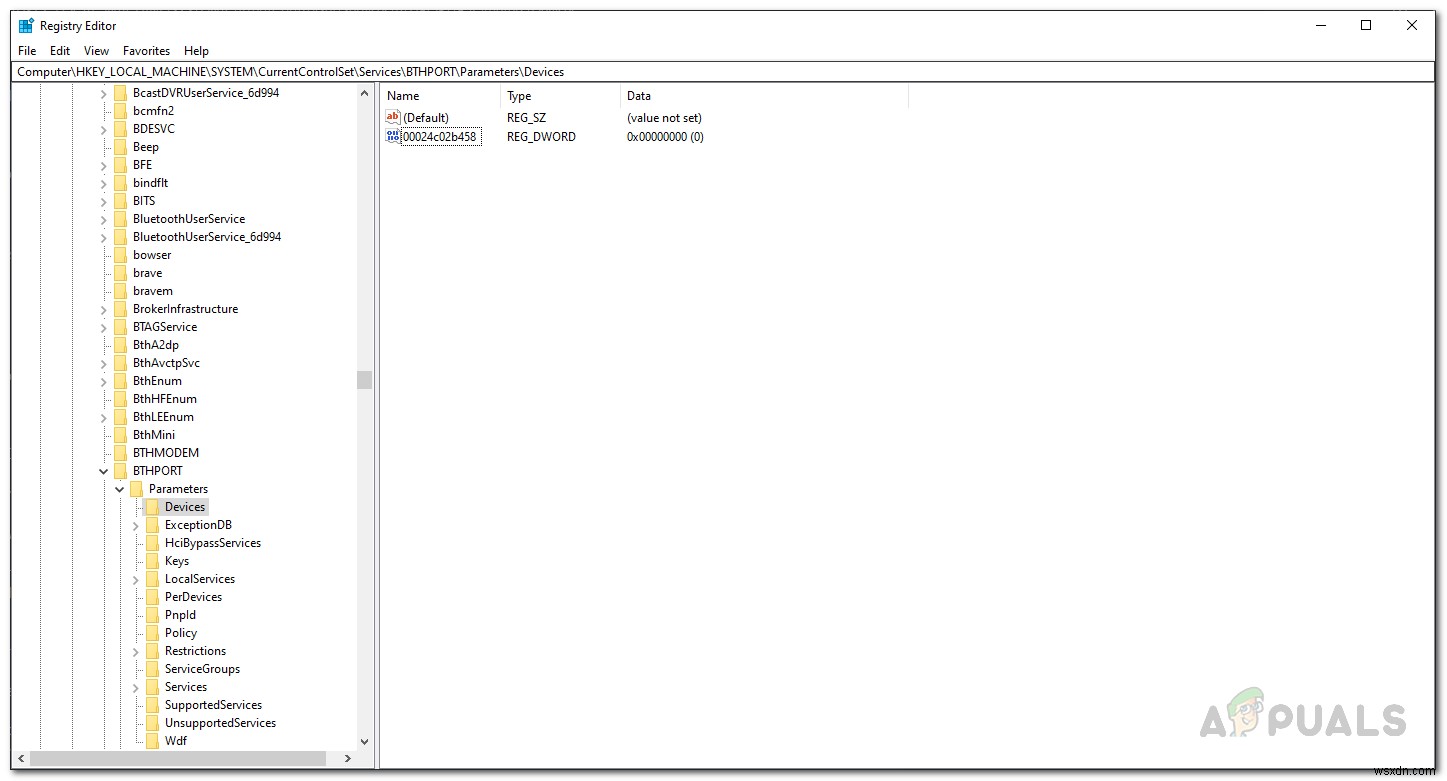The image size is (1447, 781).
Task: Click the brave folder icon
Action: pos(120,273)
